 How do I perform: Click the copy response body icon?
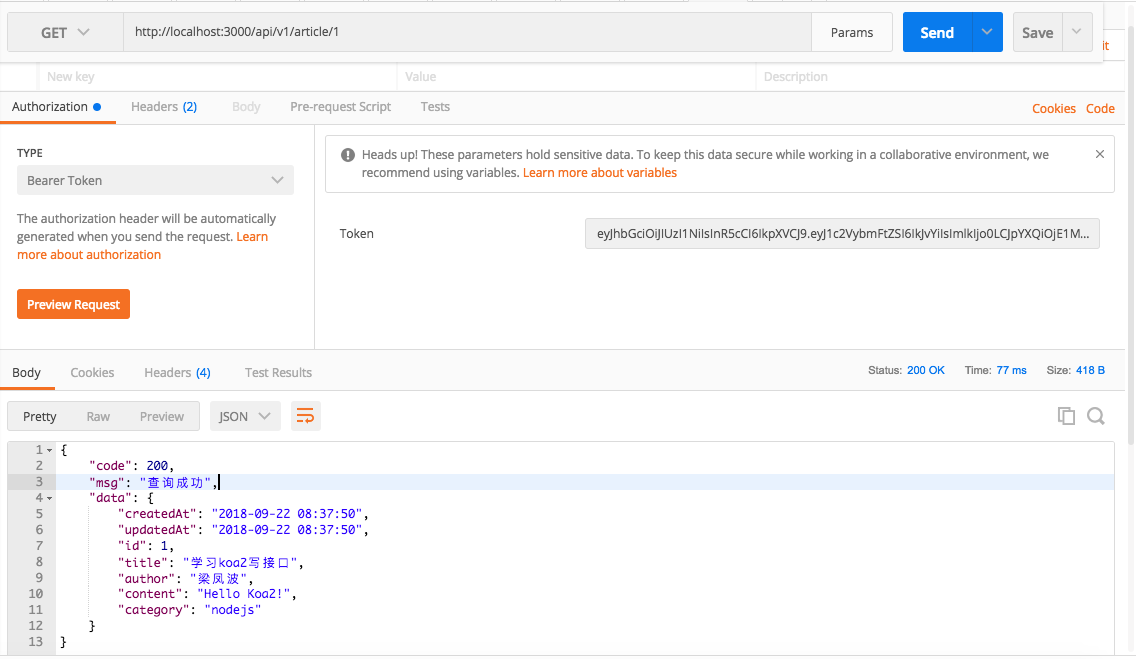1066,416
